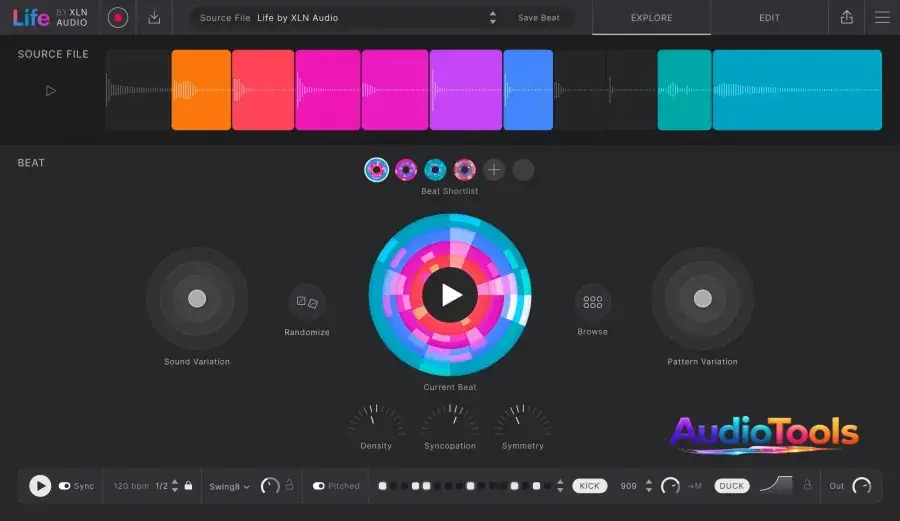The height and width of the screenshot is (521, 900).
Task: Click the Symmetry knob
Action: click(x=522, y=421)
